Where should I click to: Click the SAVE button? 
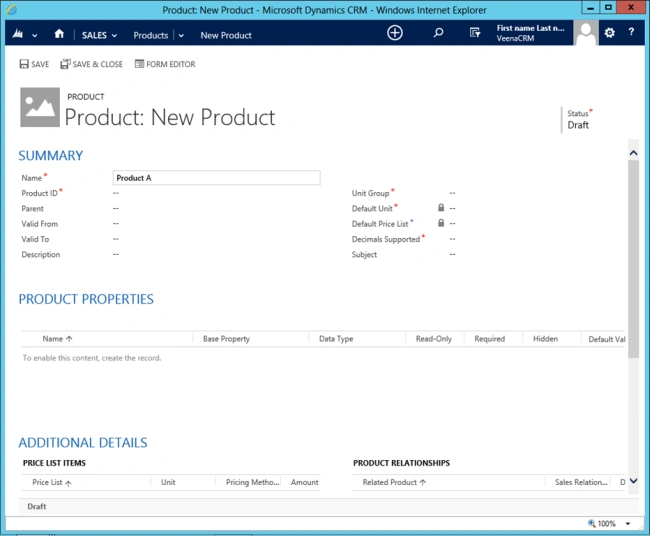34,64
